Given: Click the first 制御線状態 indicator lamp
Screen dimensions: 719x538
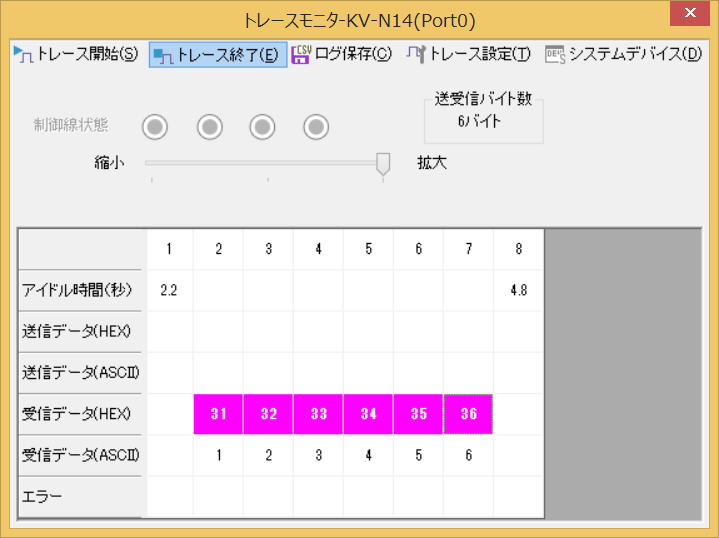Looking at the screenshot, I should [x=155, y=127].
